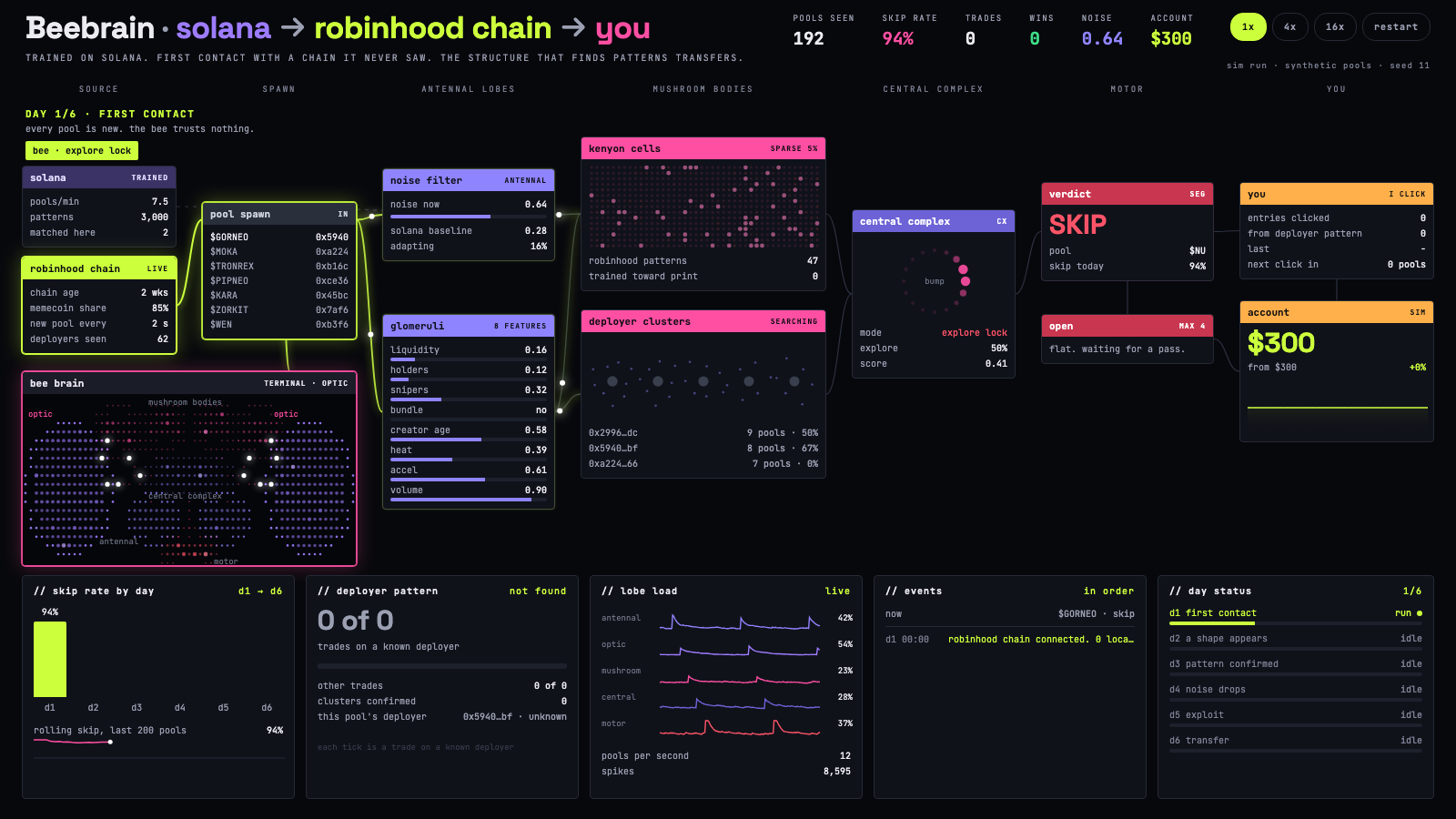
Task: Click the spikes count 8,595
Action: pyautogui.click(x=836, y=772)
